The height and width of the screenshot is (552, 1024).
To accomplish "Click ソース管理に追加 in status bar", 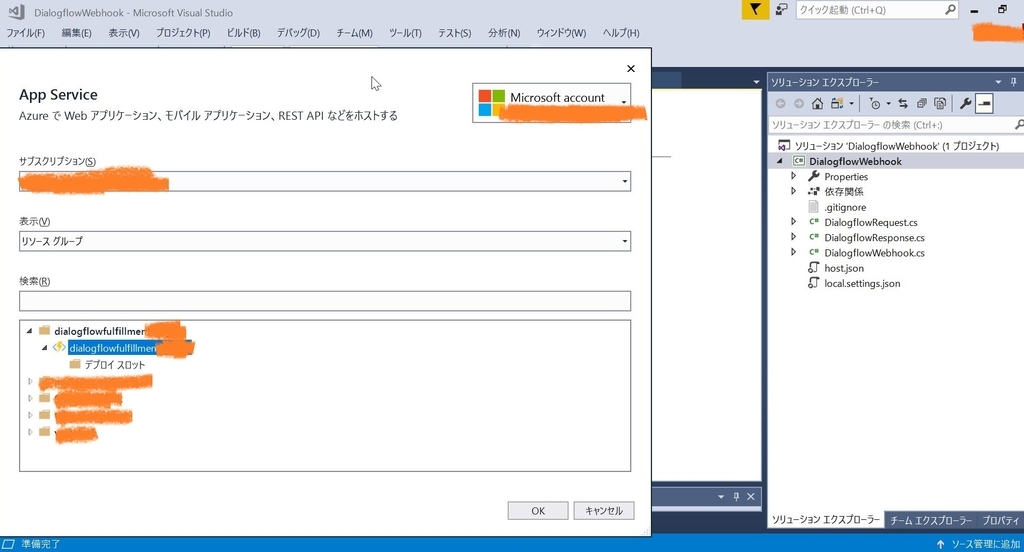I will 985,544.
